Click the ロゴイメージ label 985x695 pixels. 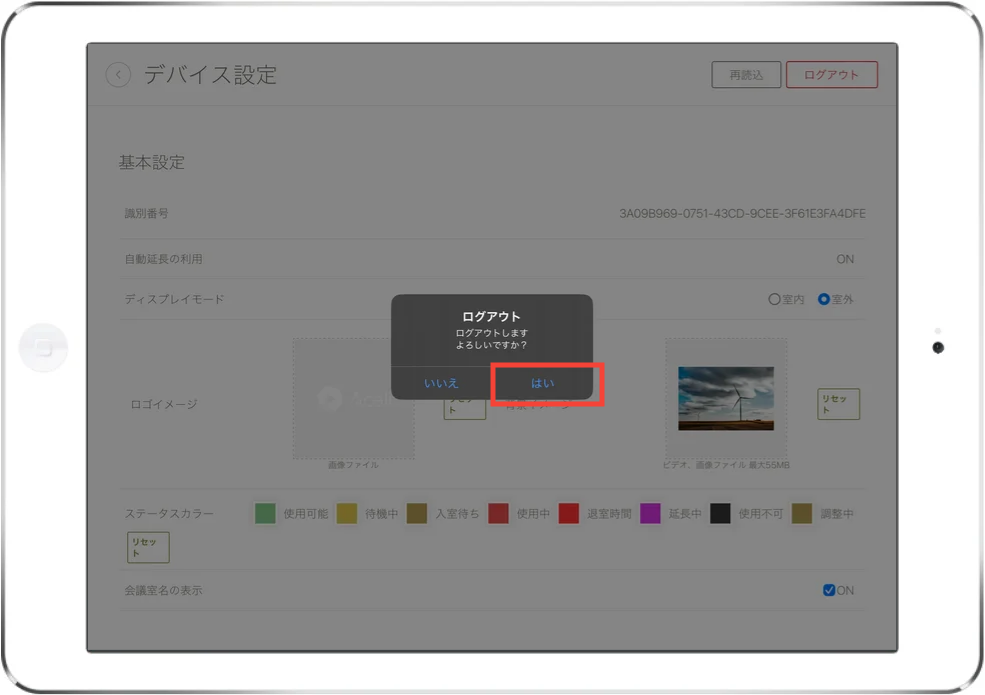tap(164, 404)
